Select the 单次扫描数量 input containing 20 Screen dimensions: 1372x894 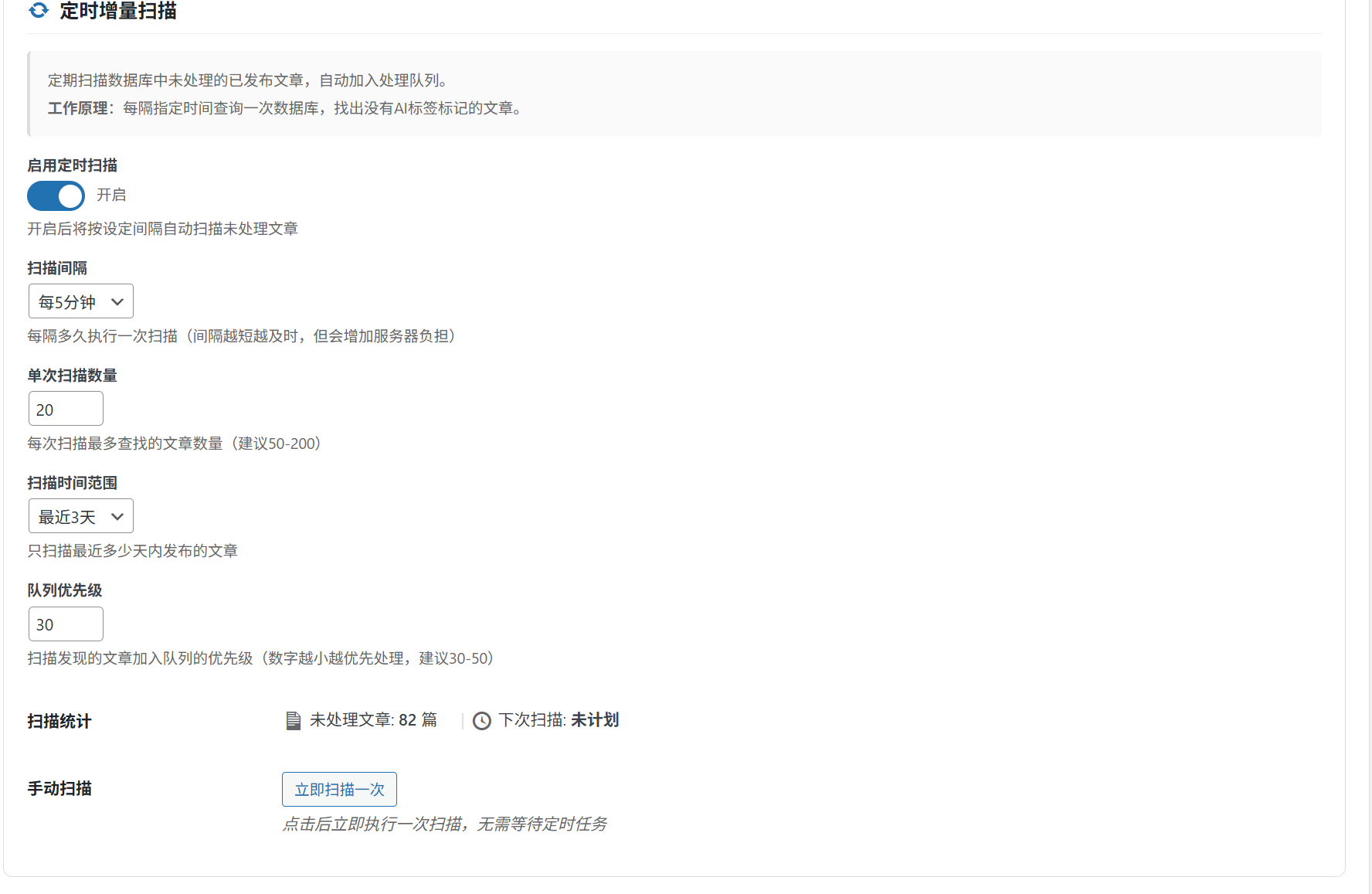65,408
